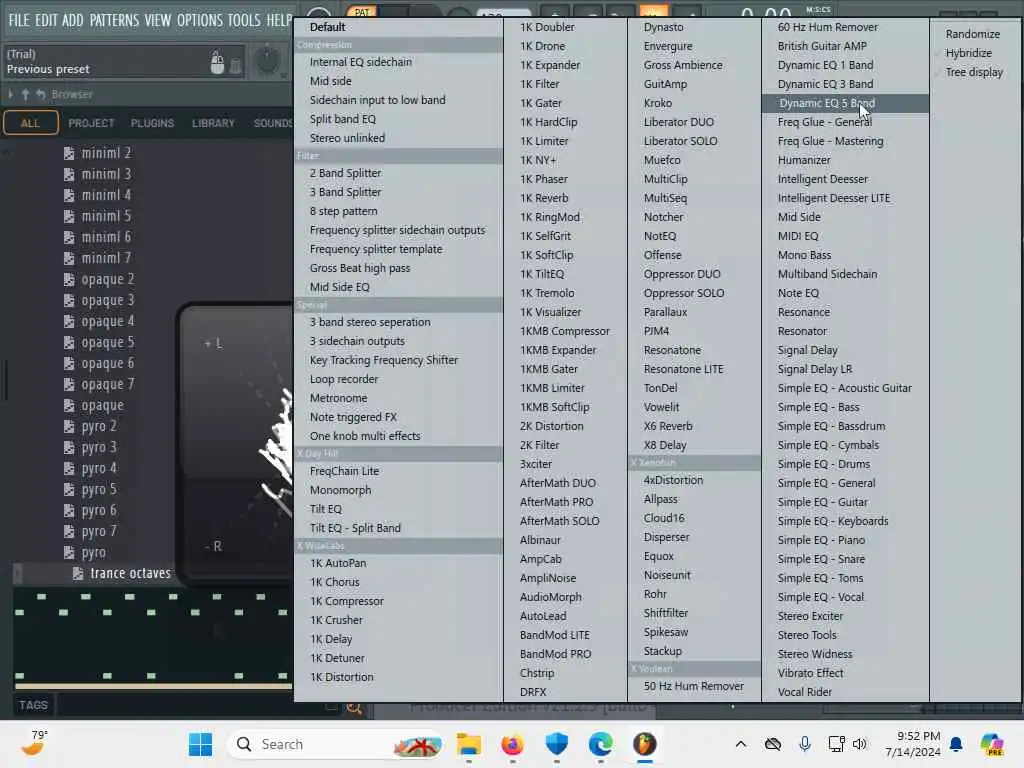The width and height of the screenshot is (1024, 768).
Task: Click the knob beside the hint panel
Action: tap(267, 61)
